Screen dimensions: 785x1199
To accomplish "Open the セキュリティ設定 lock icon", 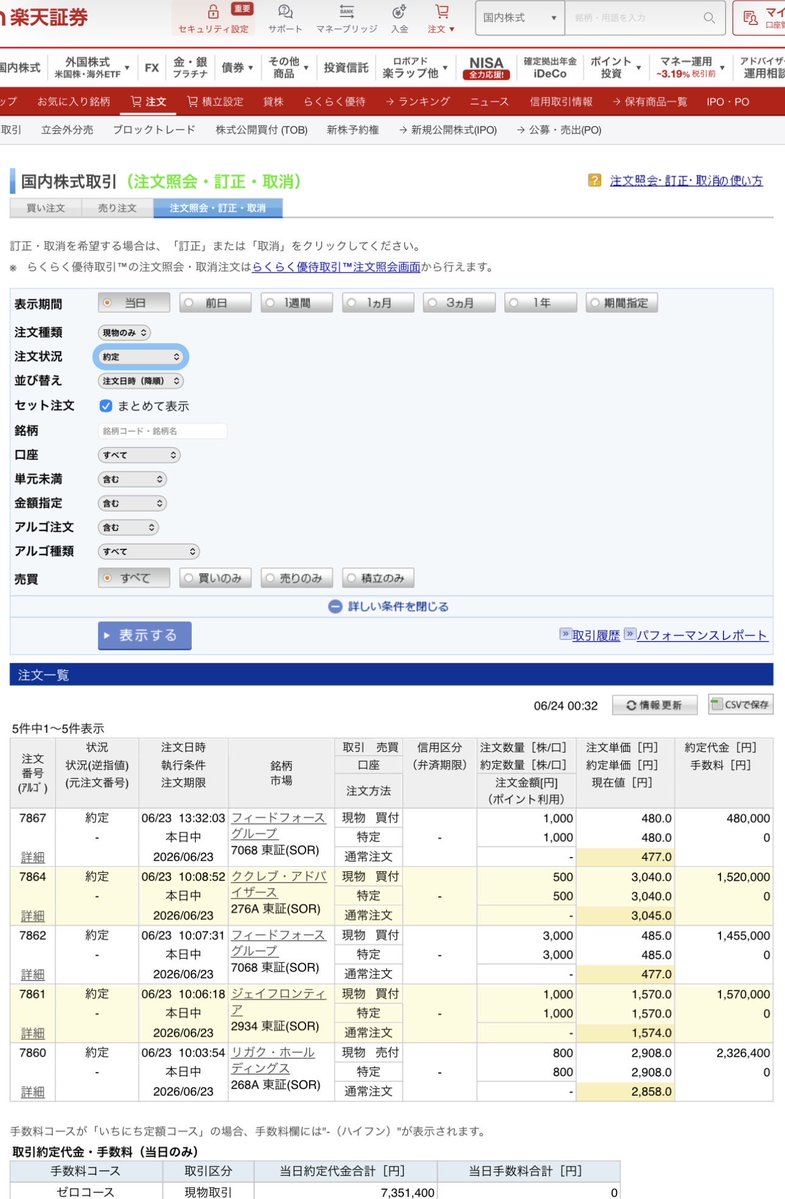I will pyautogui.click(x=213, y=12).
